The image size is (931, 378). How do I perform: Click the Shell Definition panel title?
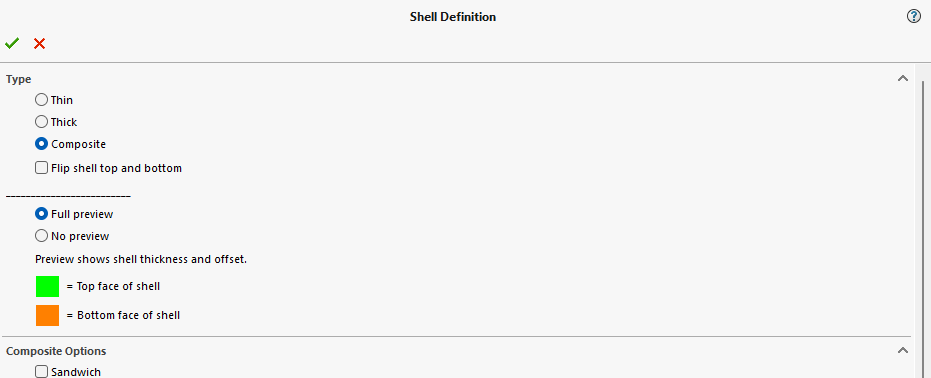452,17
